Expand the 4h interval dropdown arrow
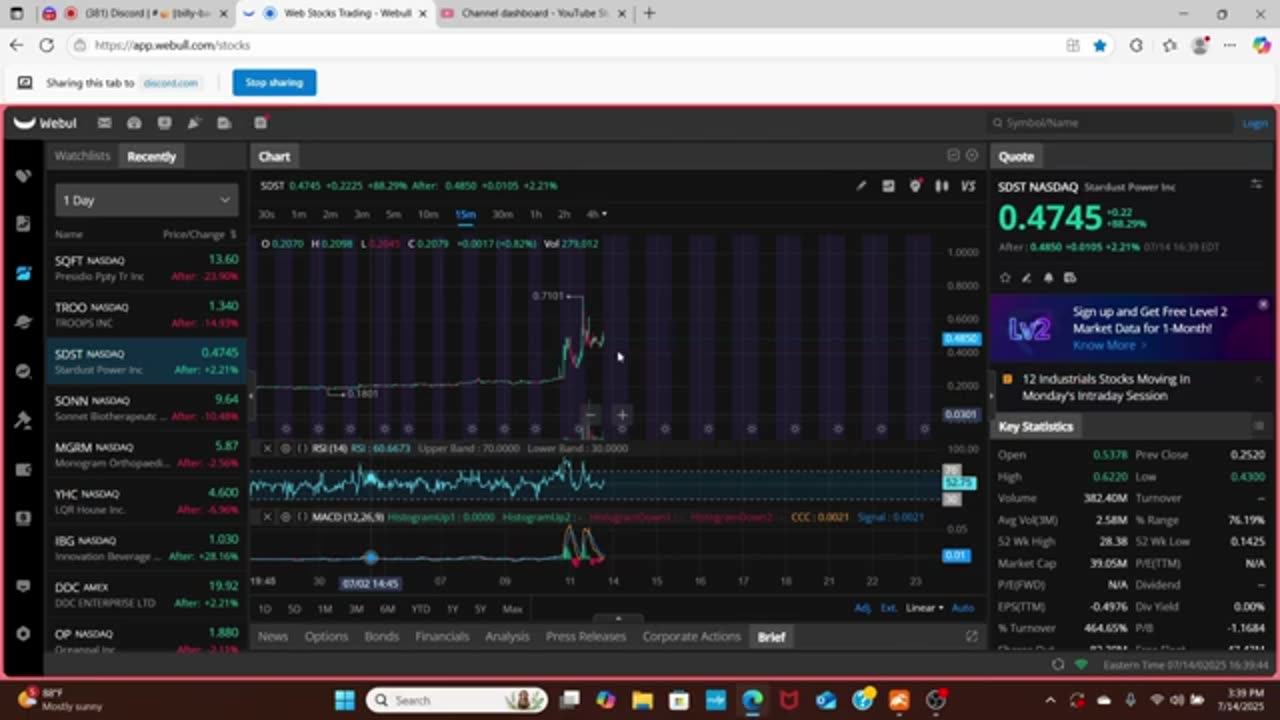Viewport: 1280px width, 720px height. click(x=604, y=215)
